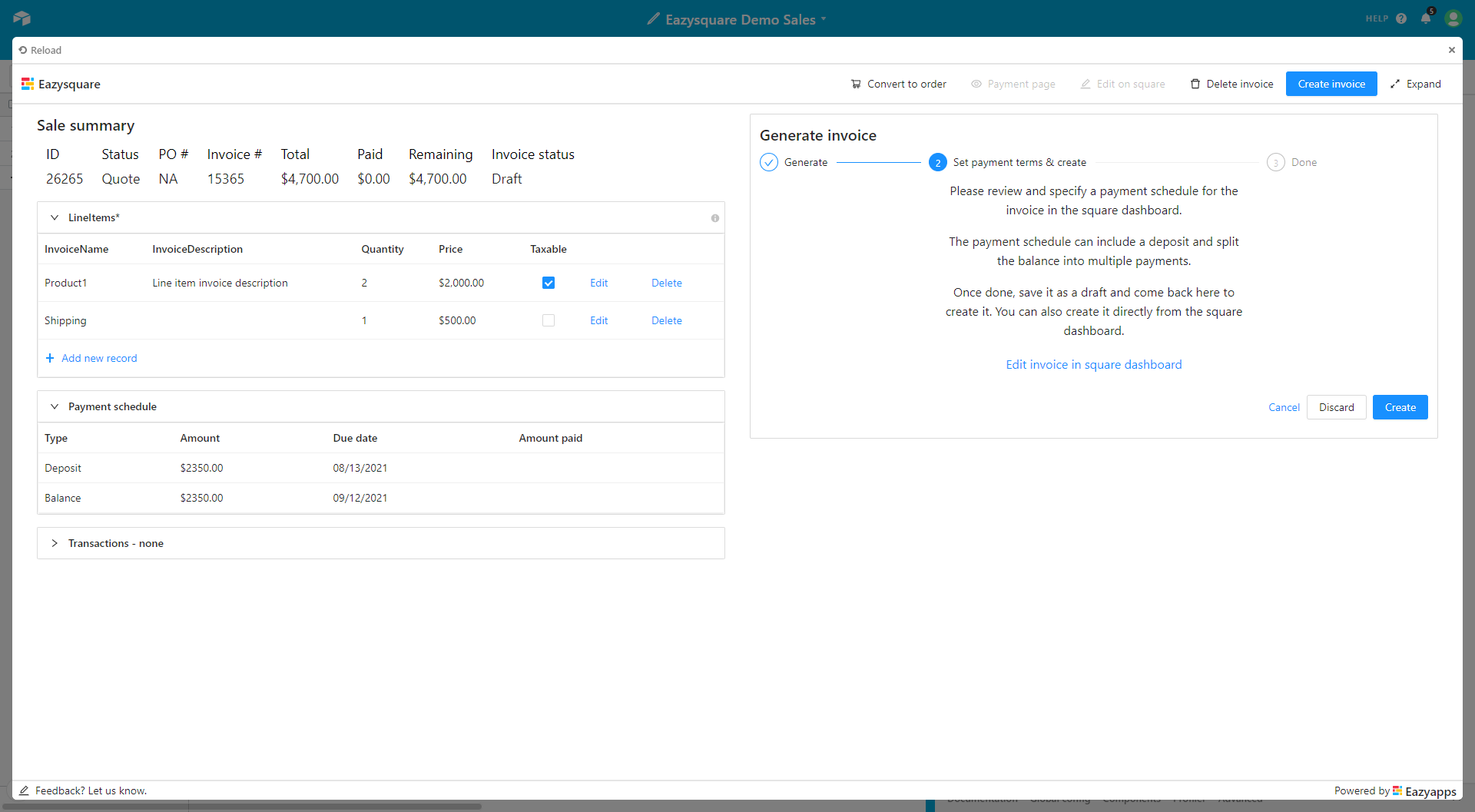The height and width of the screenshot is (812, 1475).
Task: Delete the Product1 line item
Action: [x=667, y=283]
